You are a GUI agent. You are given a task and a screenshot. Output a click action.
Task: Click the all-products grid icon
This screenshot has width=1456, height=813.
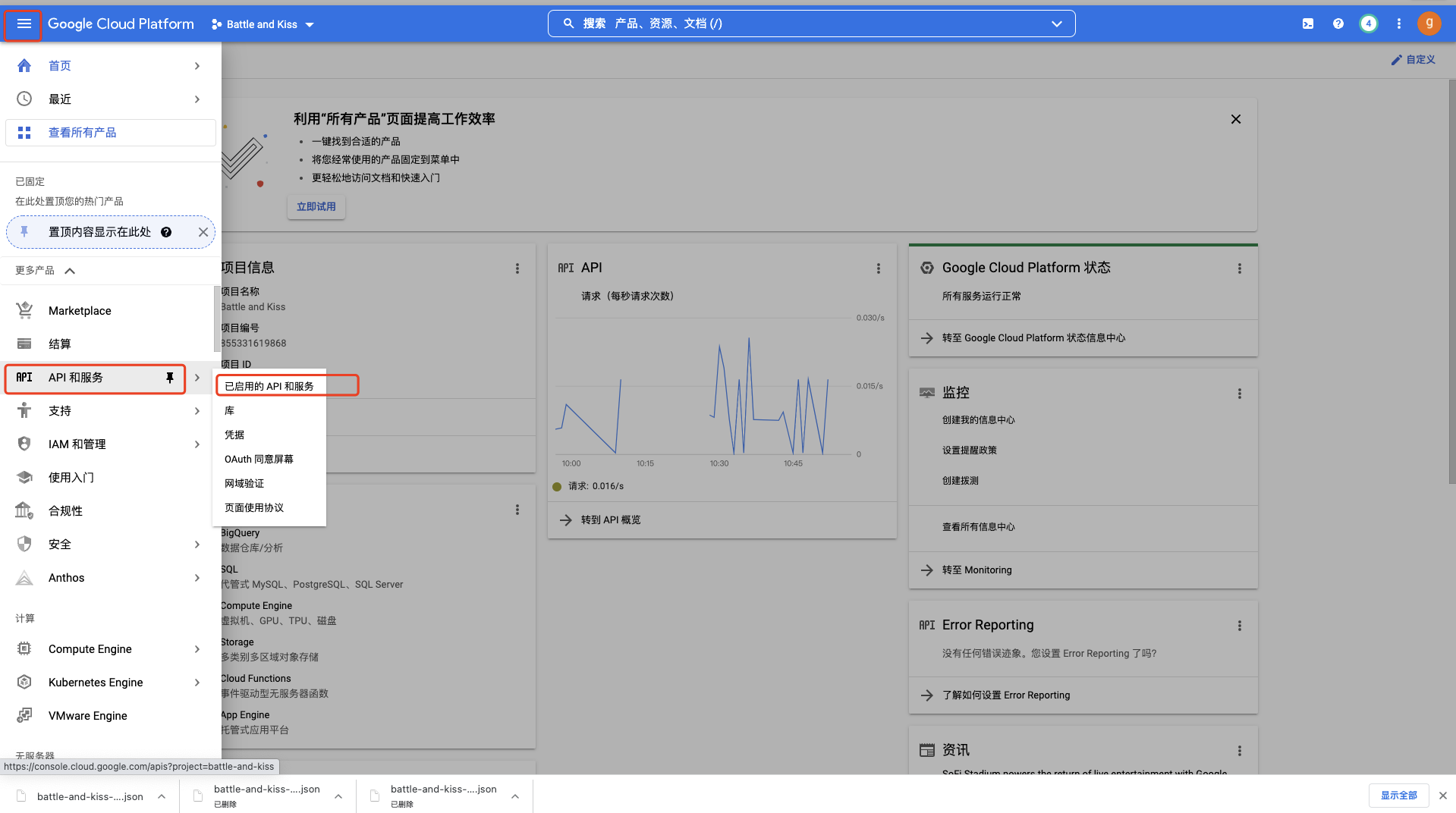(24, 133)
